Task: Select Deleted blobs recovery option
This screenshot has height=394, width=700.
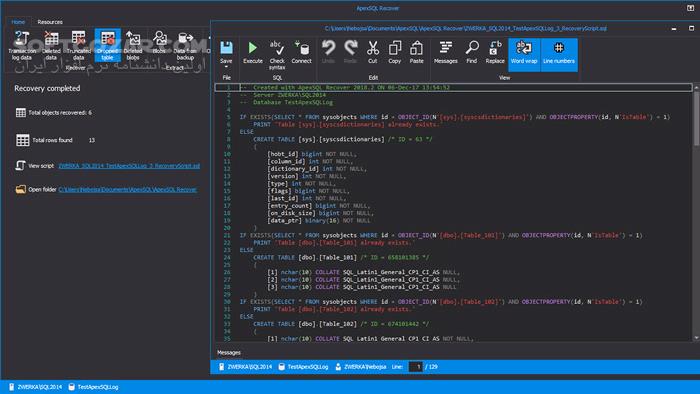Action: click(x=133, y=45)
